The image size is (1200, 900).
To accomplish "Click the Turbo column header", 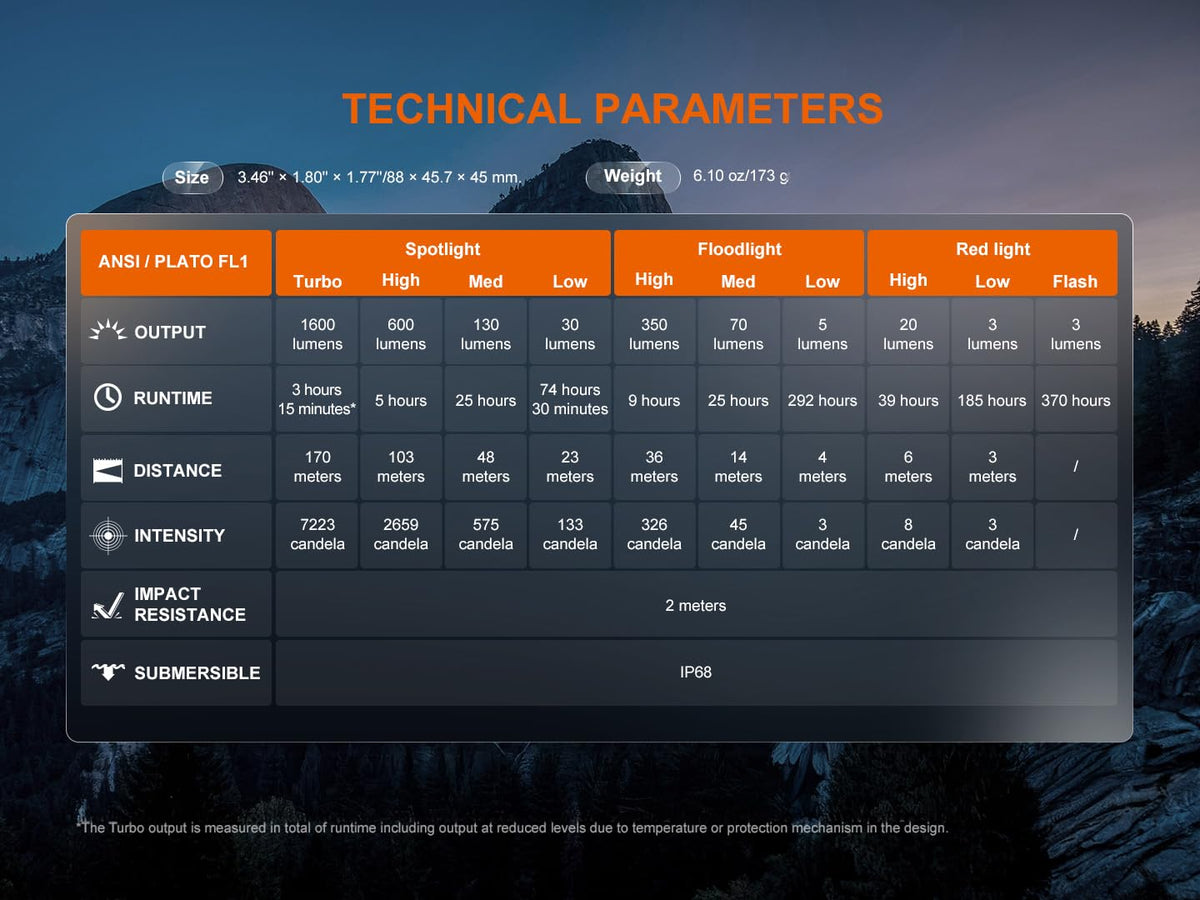I will tap(317, 281).
